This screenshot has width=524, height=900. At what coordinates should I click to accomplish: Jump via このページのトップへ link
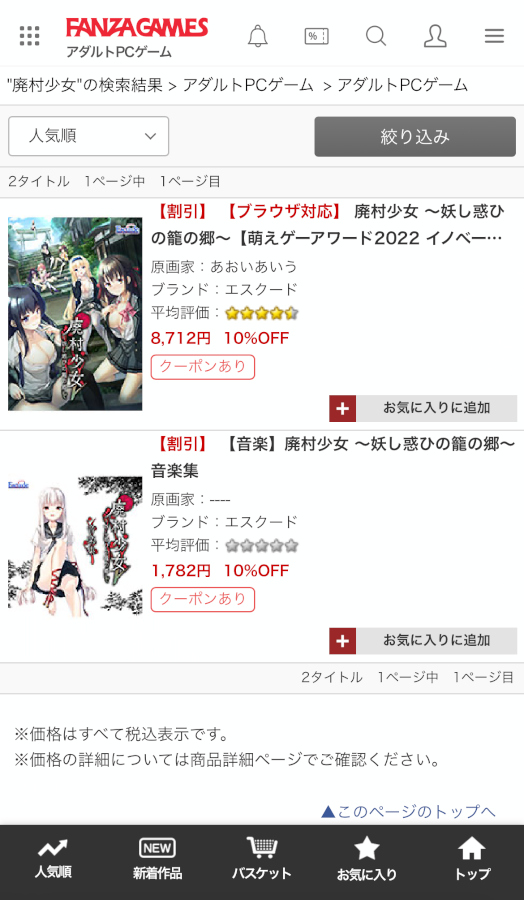pyautogui.click(x=408, y=812)
